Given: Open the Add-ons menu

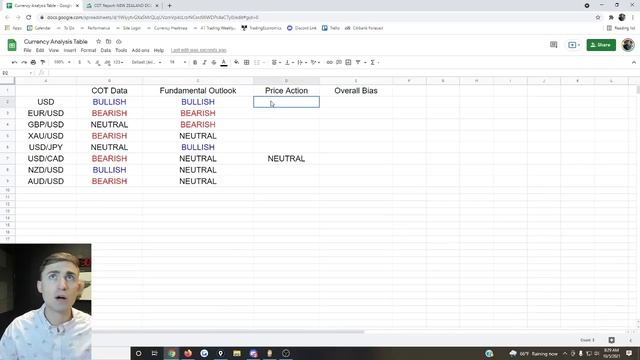Looking at the screenshot, I should coord(140,50).
